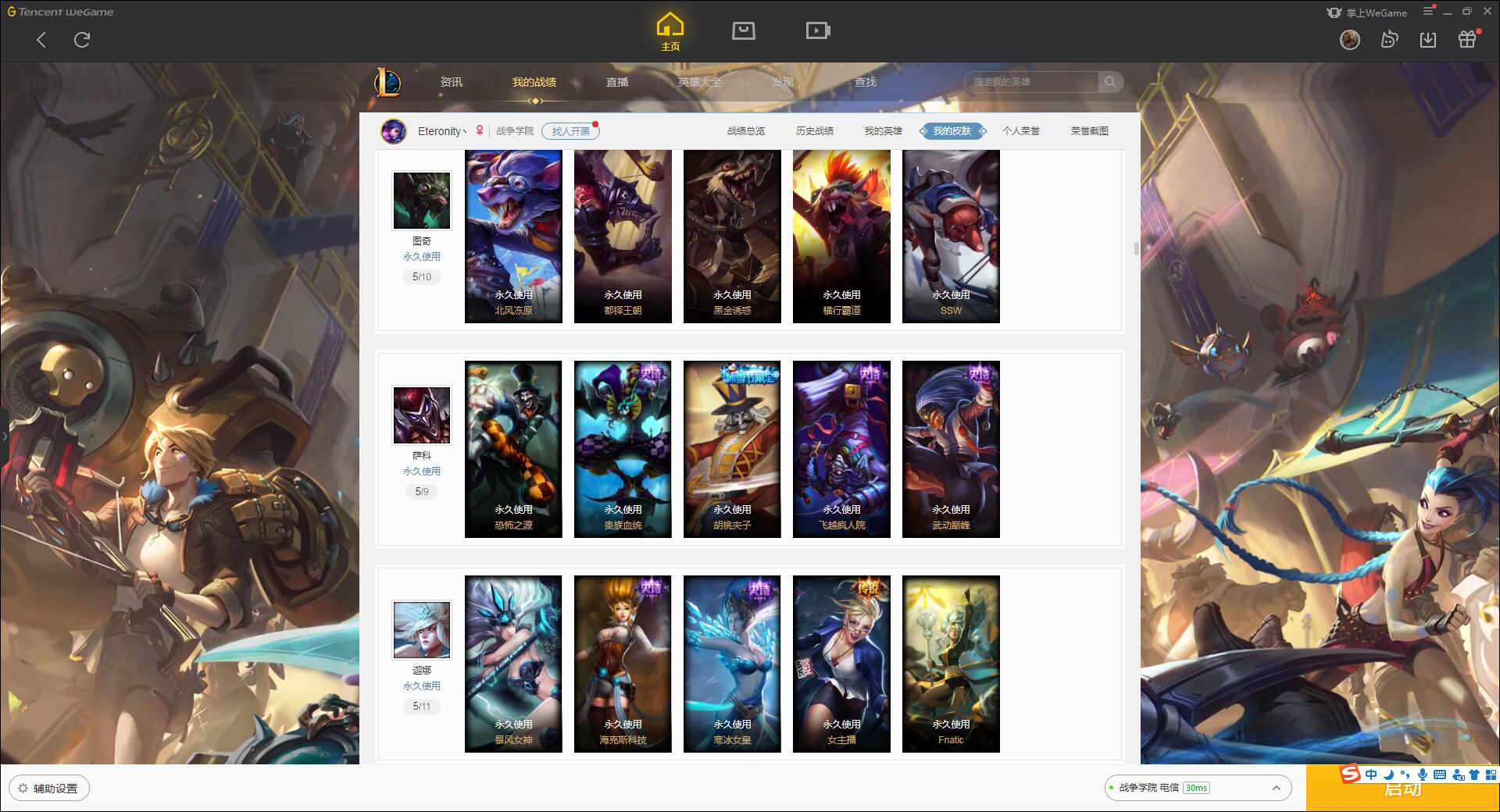1500x812 pixels.
Task: Open the SSW skin card
Action: click(951, 237)
